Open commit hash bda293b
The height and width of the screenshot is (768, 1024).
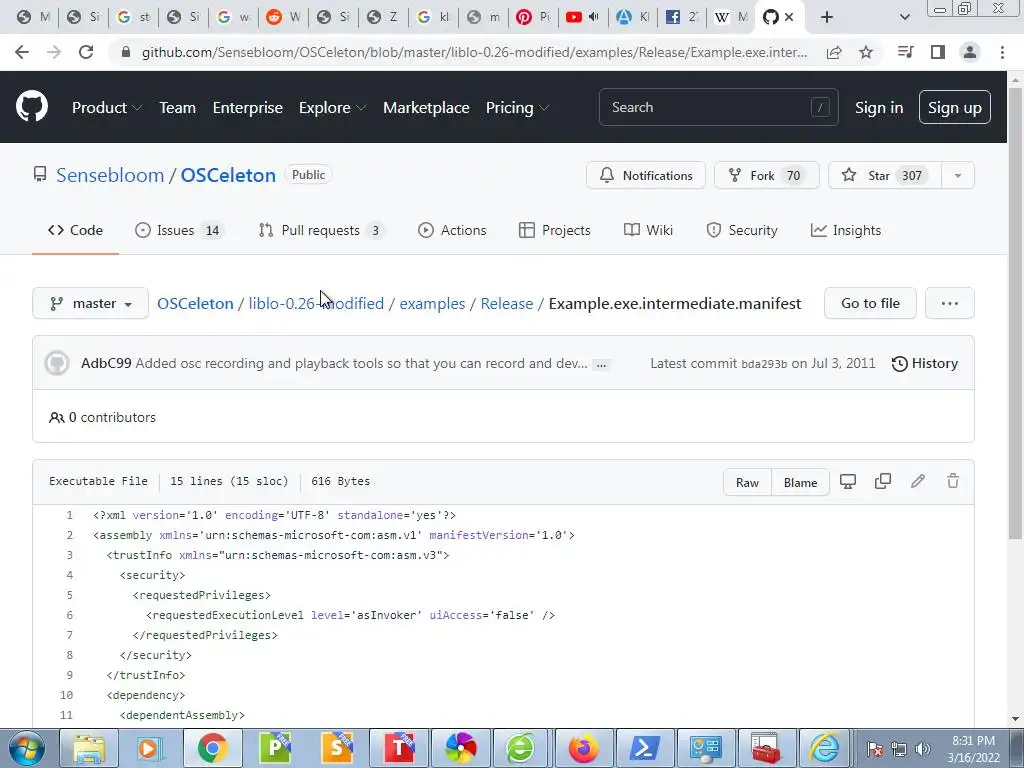pos(764,364)
